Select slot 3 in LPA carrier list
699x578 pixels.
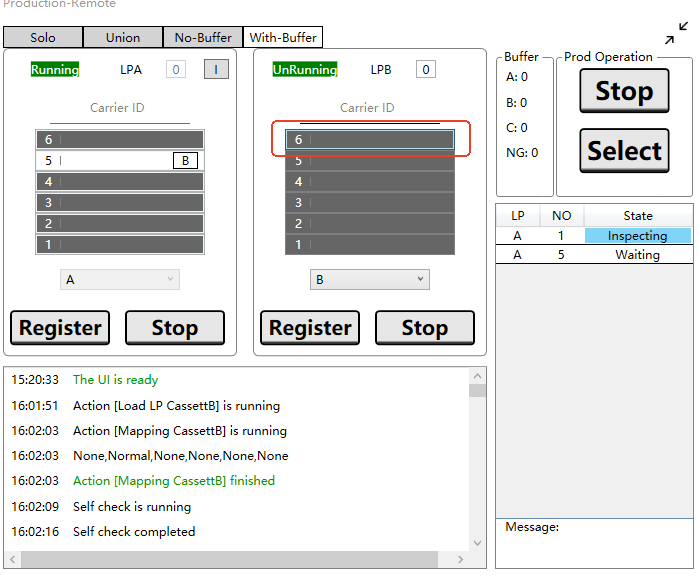[x=120, y=202]
